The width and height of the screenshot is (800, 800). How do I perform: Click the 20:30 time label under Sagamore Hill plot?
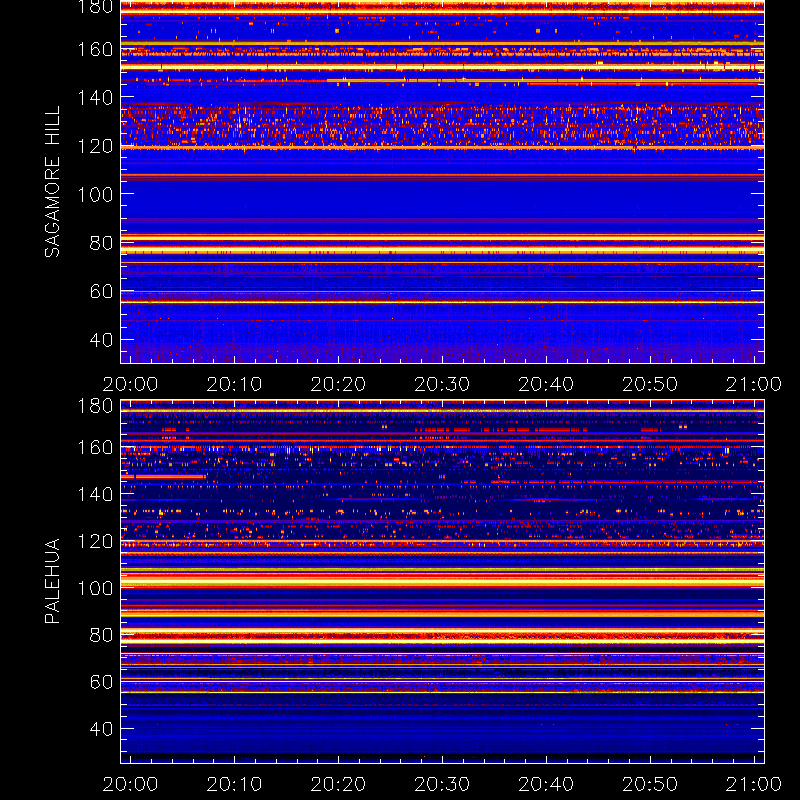[442, 384]
